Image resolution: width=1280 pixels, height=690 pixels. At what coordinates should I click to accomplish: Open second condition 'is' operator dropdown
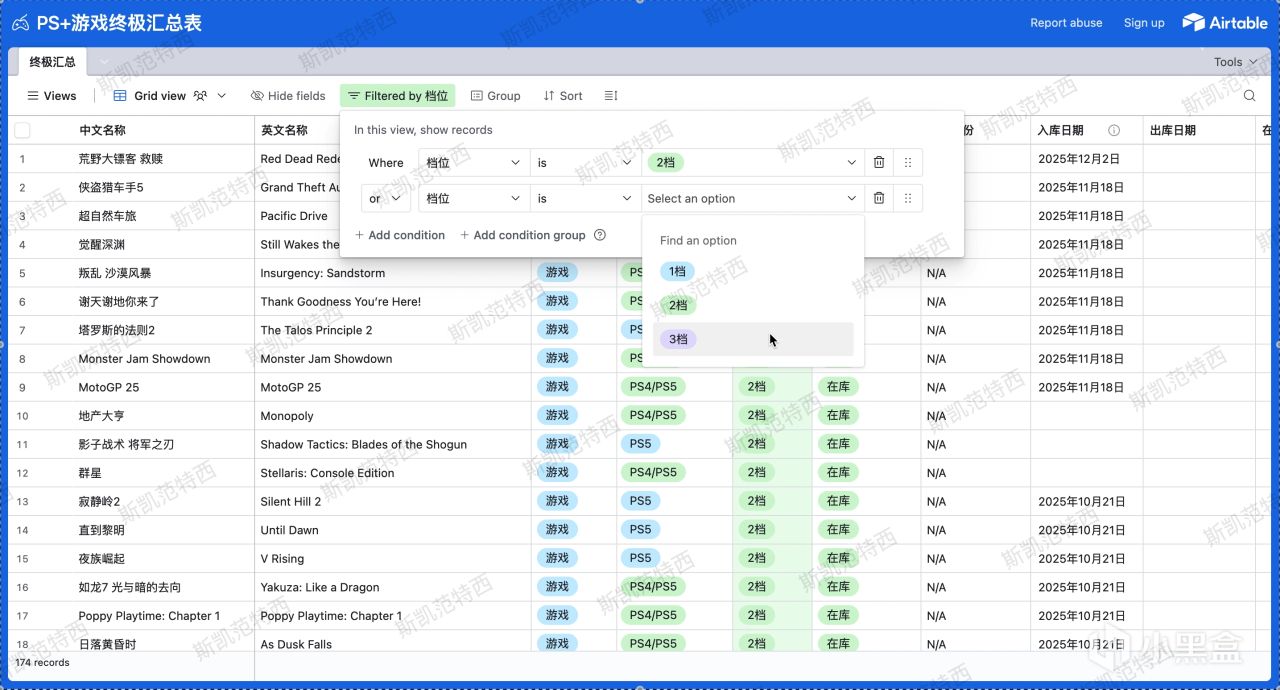click(586, 198)
